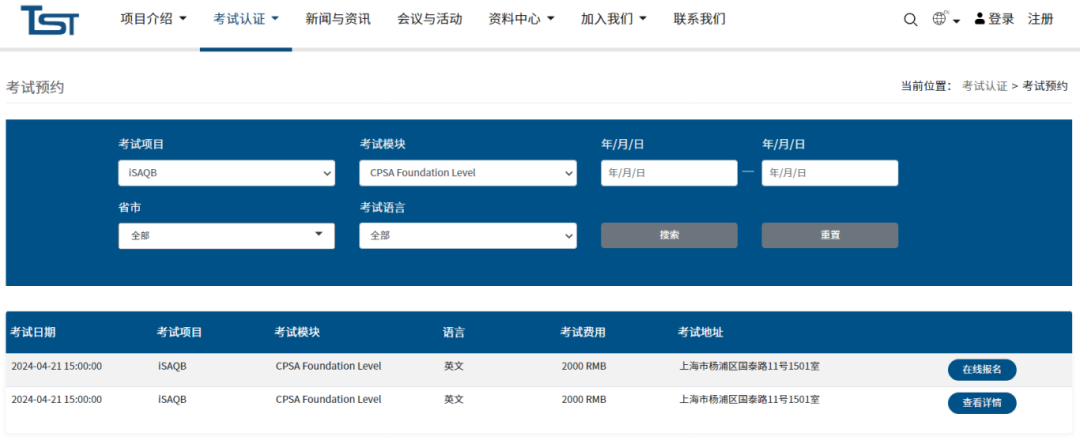The image size is (1080, 444).
Task: Click the 考试费用 column header
Action: pyautogui.click(x=583, y=332)
